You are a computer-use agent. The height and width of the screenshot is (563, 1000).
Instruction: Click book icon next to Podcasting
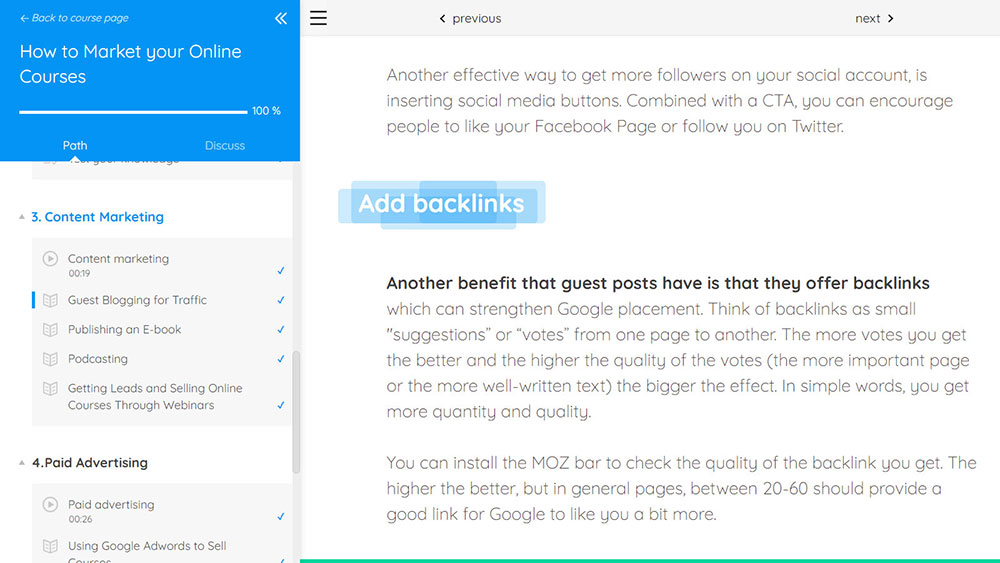pyautogui.click(x=50, y=359)
